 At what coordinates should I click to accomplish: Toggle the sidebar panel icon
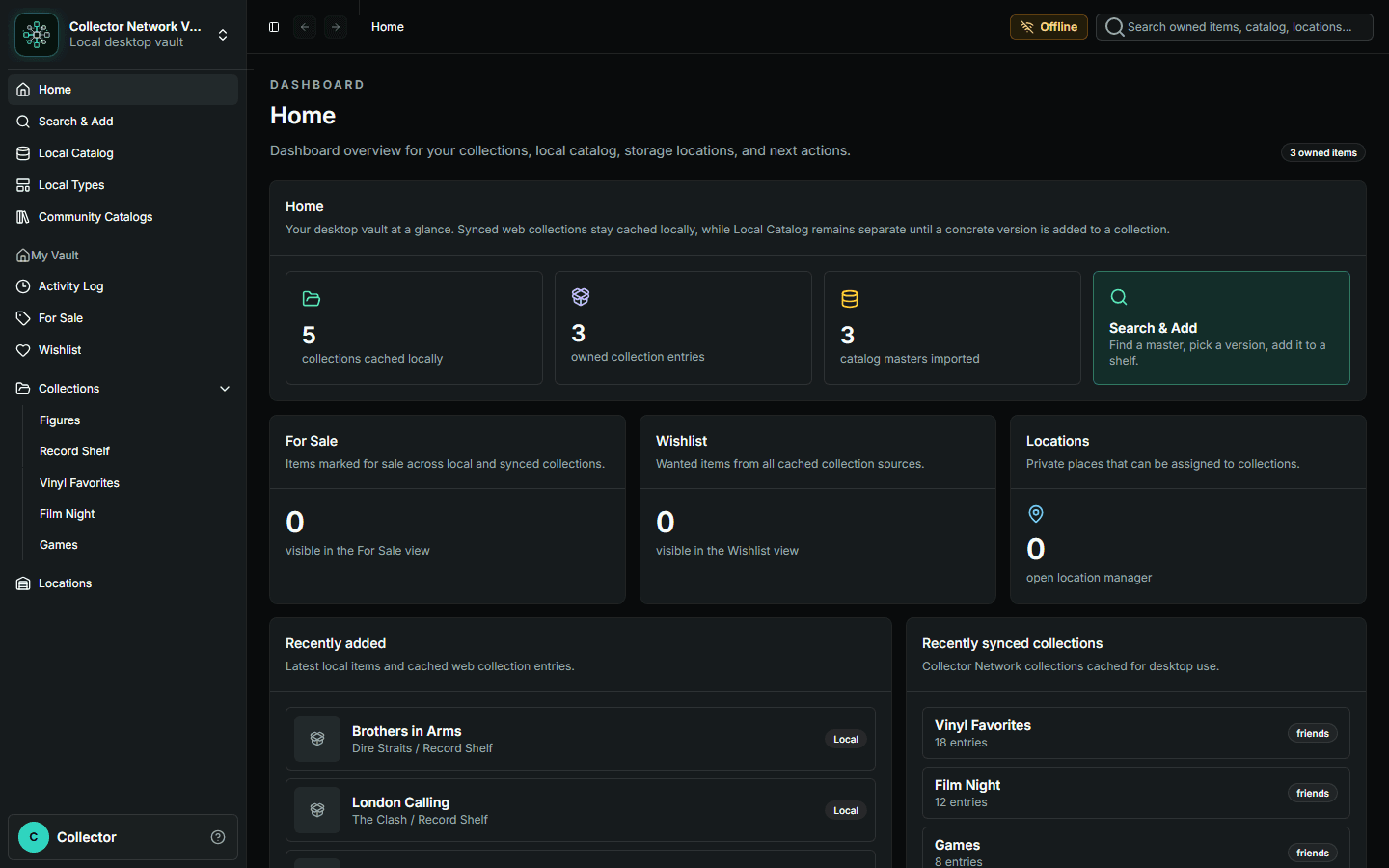274,27
